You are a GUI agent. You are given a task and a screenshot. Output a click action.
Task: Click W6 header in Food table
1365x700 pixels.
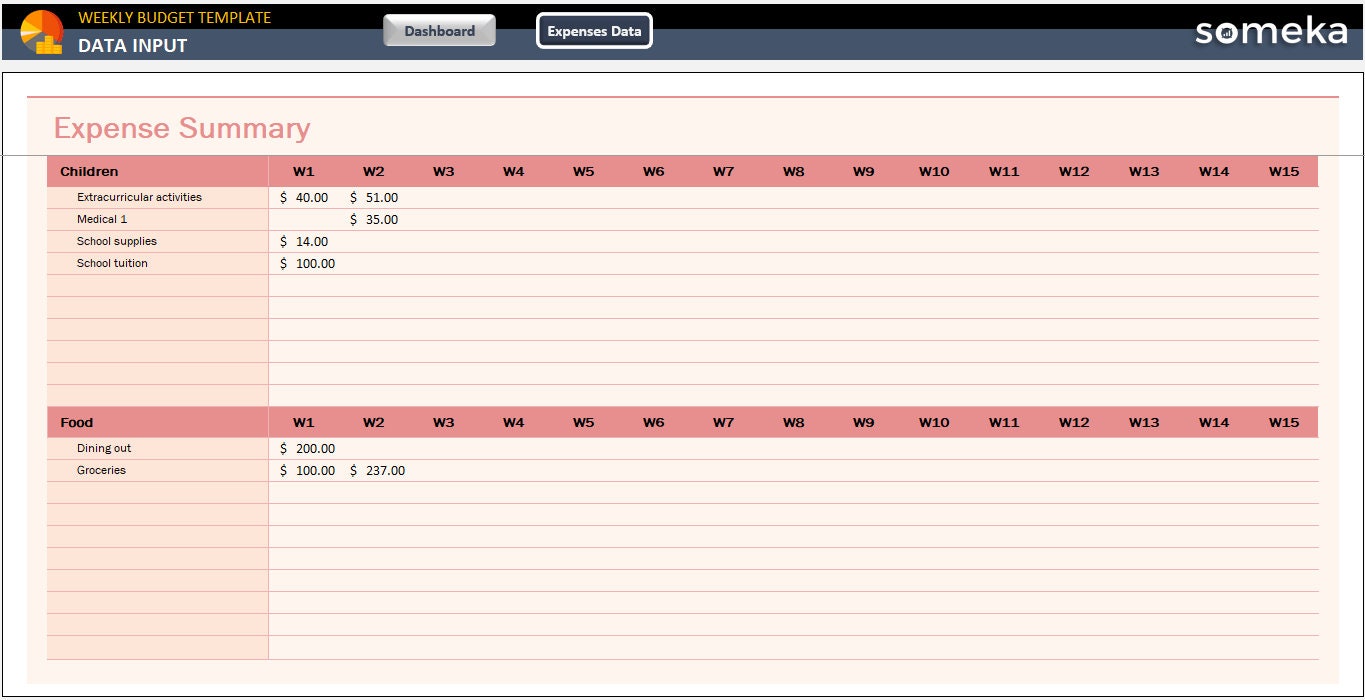pos(654,422)
